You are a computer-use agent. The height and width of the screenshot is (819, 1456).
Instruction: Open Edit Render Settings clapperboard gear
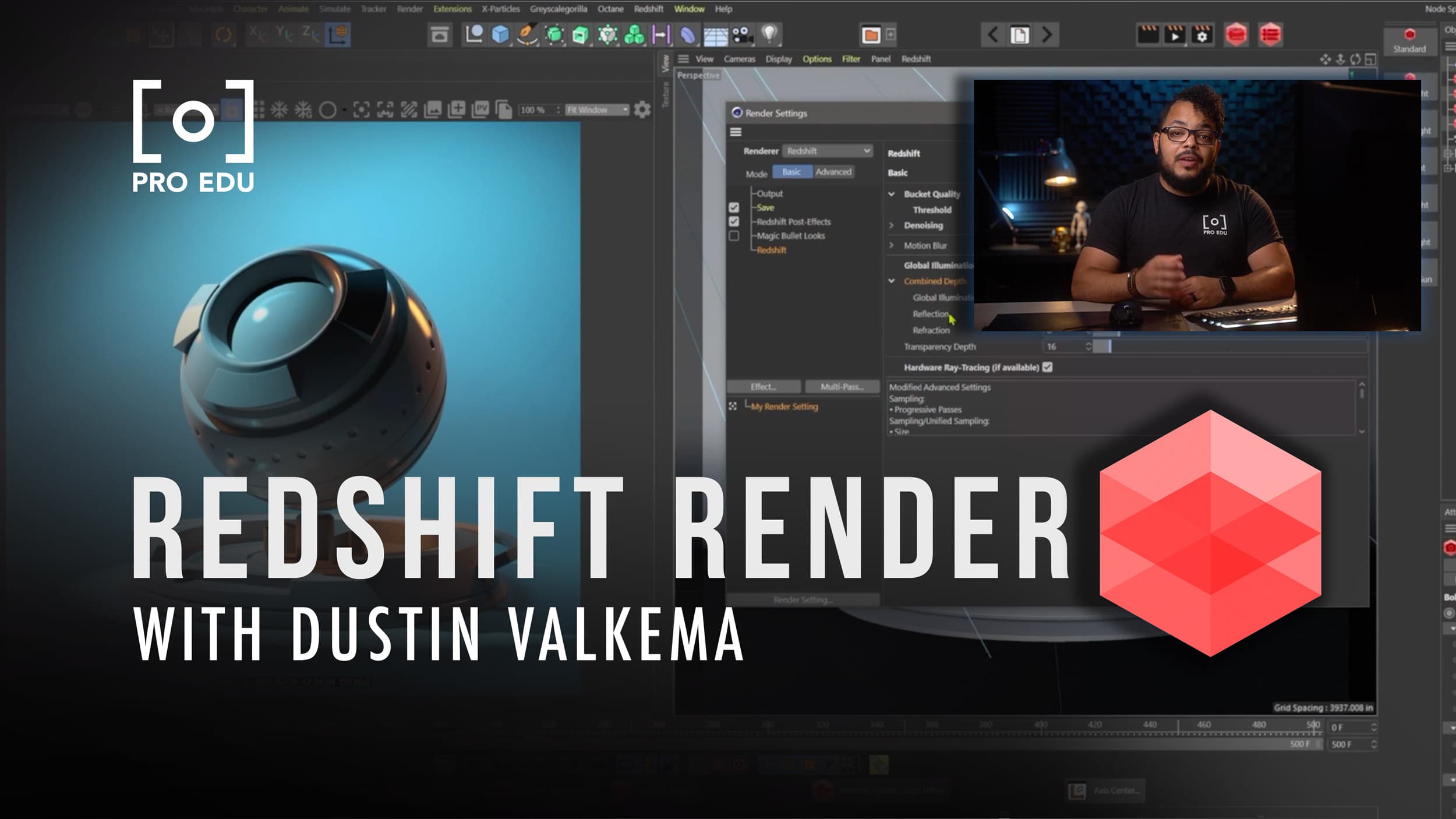[1202, 35]
